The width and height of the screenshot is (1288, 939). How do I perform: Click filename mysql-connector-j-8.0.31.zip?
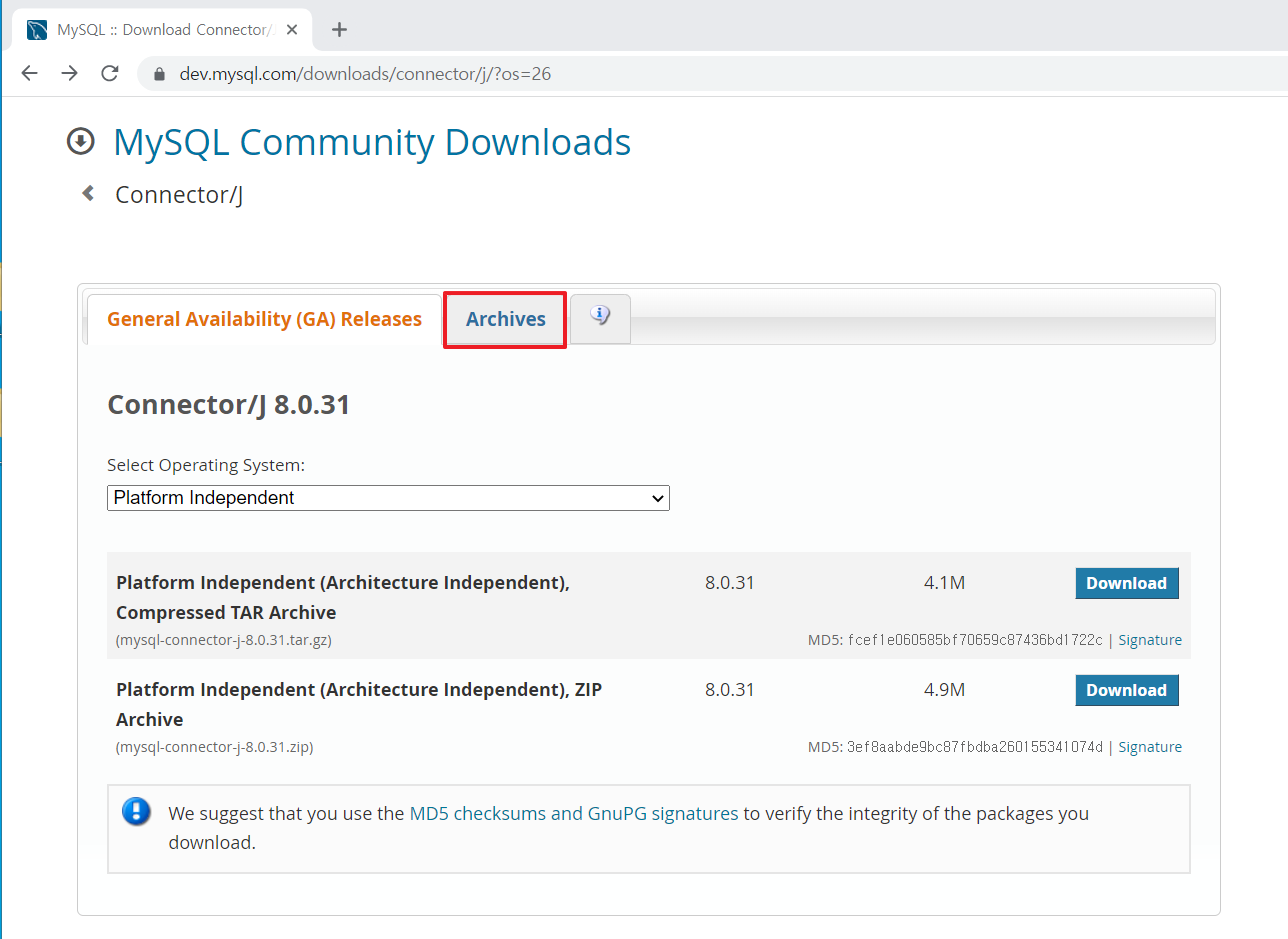pyautogui.click(x=214, y=747)
